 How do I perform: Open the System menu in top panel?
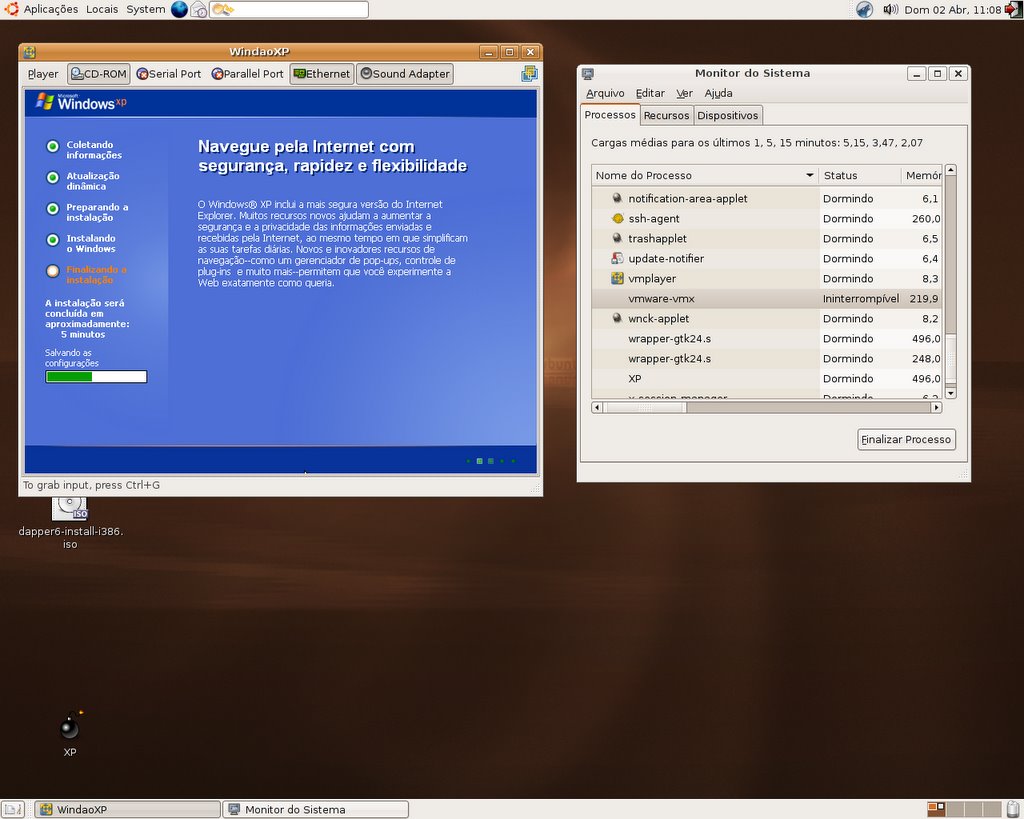(x=146, y=9)
